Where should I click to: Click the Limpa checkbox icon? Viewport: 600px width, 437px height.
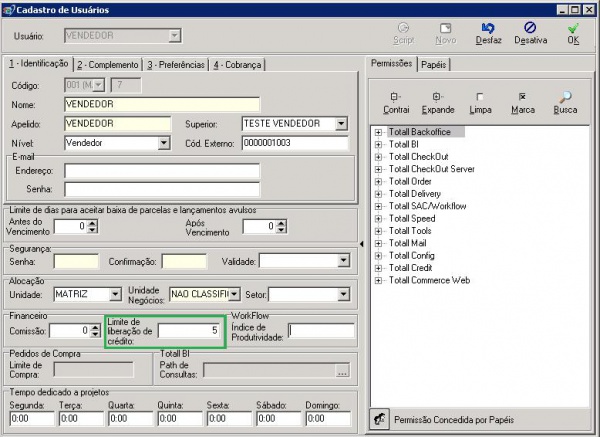point(480,97)
